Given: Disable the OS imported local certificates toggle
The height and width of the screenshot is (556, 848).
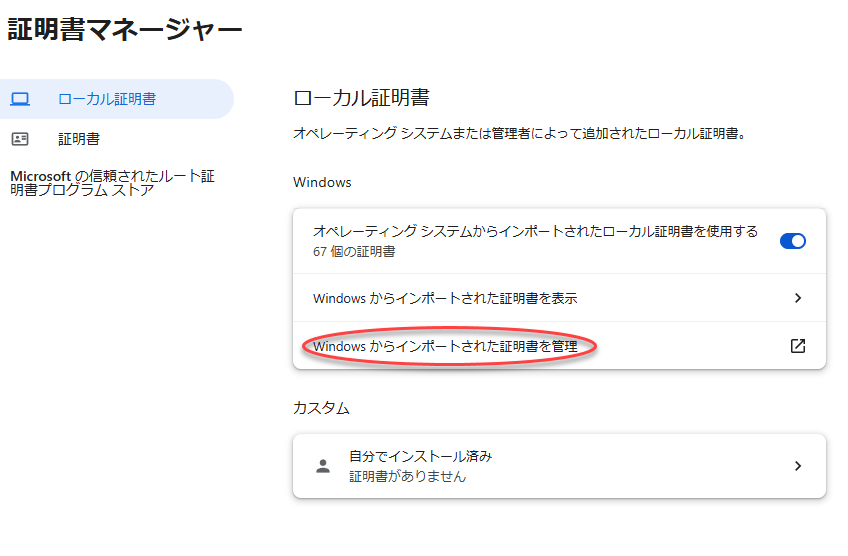Looking at the screenshot, I should point(792,240).
